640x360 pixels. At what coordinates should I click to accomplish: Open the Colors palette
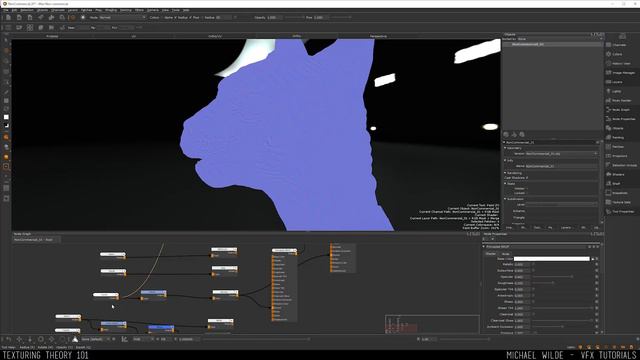(x=617, y=54)
